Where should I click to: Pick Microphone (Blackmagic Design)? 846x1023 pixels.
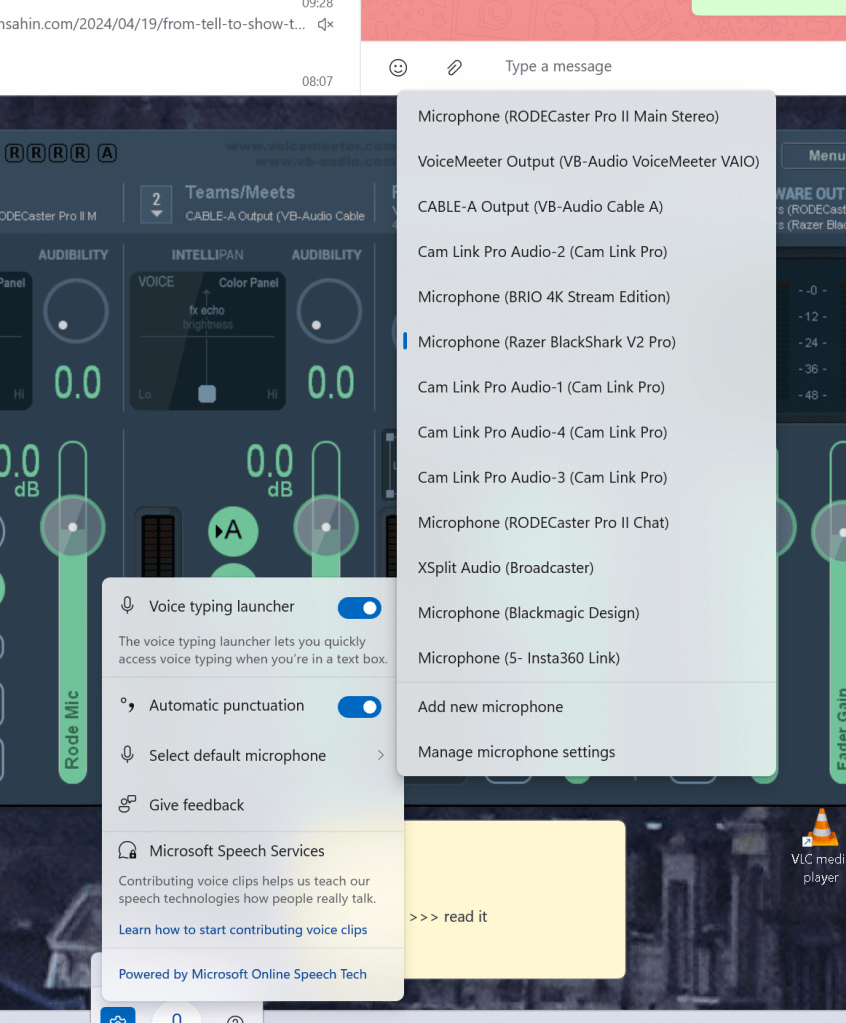tap(586, 613)
